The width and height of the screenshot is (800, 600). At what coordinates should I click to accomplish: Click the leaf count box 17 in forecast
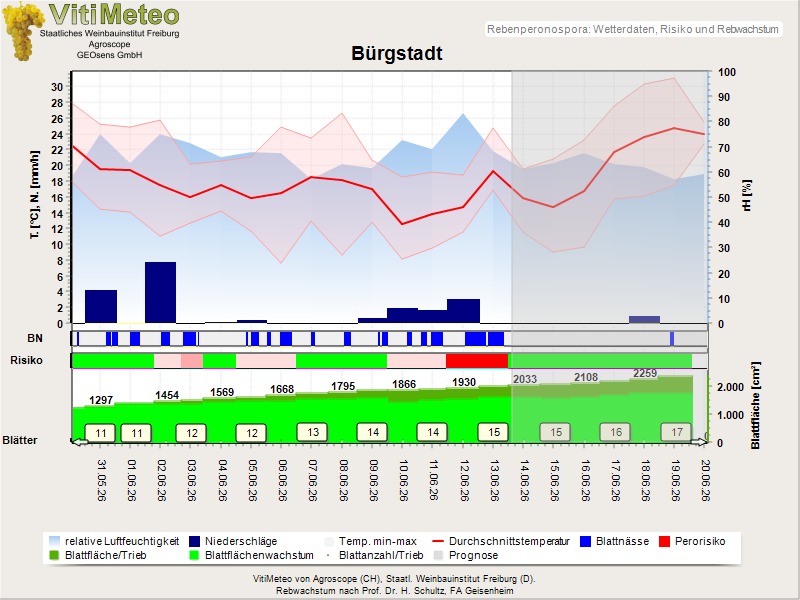pyautogui.click(x=677, y=432)
